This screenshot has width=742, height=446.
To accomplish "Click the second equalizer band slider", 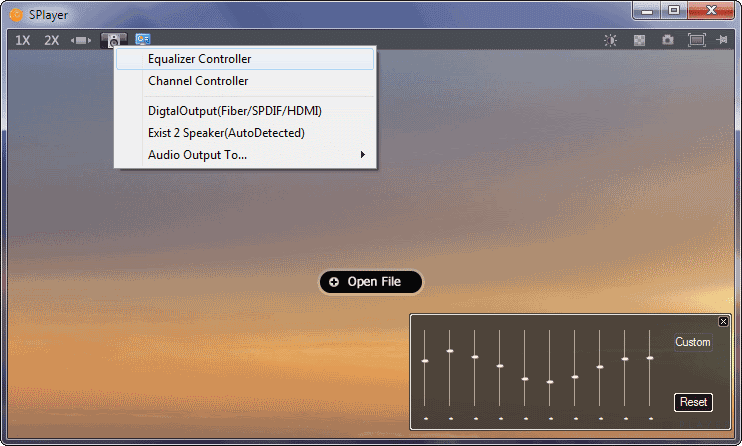I will point(450,351).
